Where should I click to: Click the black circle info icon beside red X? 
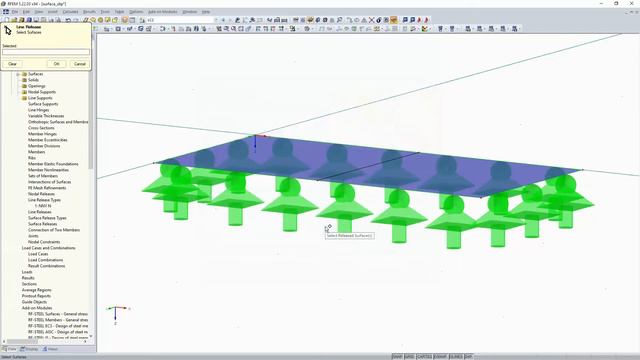(x=379, y=20)
